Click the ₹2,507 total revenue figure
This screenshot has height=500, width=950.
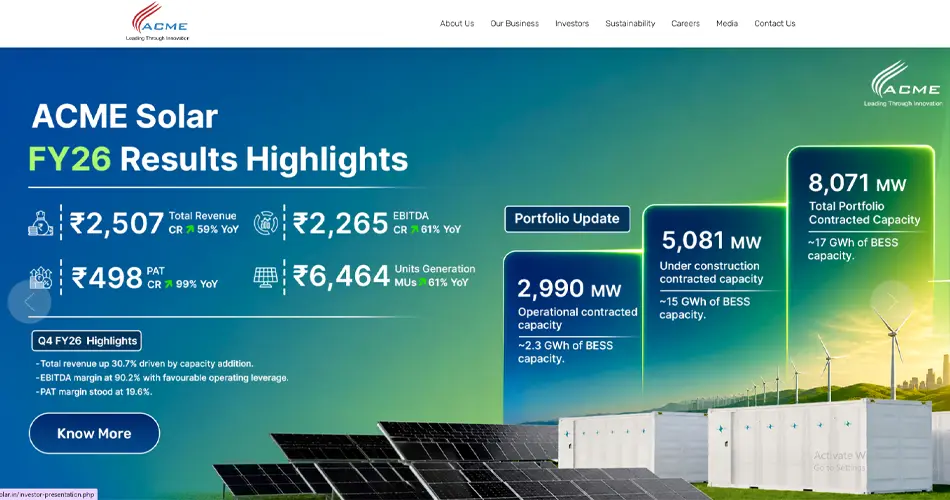click(x=116, y=223)
